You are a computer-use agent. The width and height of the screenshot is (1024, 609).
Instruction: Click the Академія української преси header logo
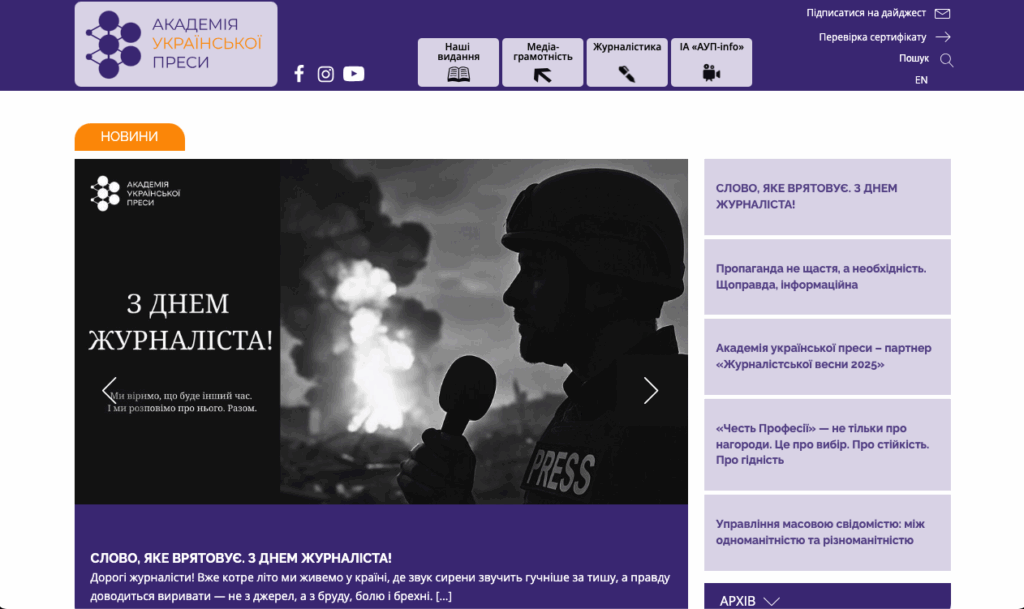[176, 44]
